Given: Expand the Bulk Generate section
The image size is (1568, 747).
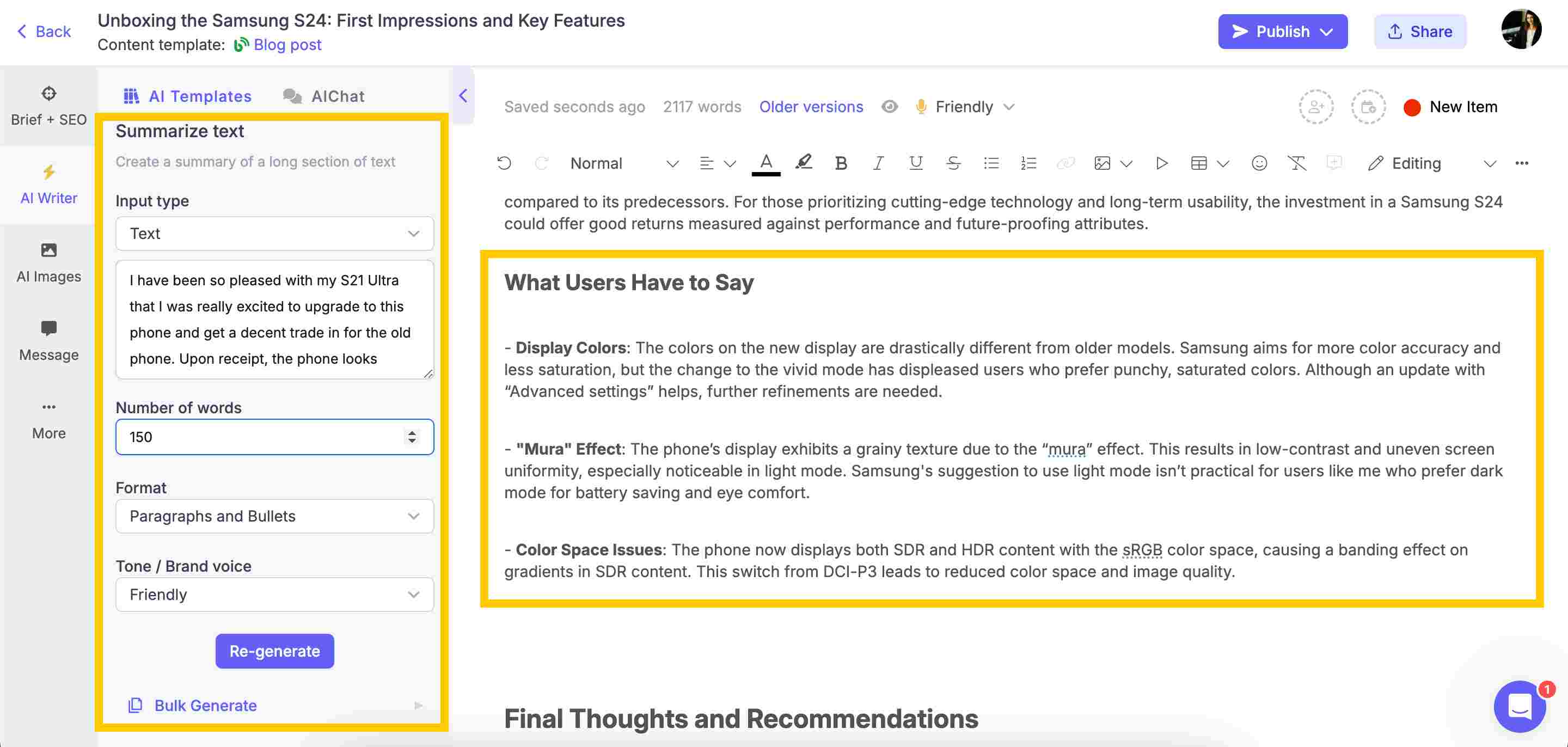Looking at the screenshot, I should pyautogui.click(x=274, y=705).
